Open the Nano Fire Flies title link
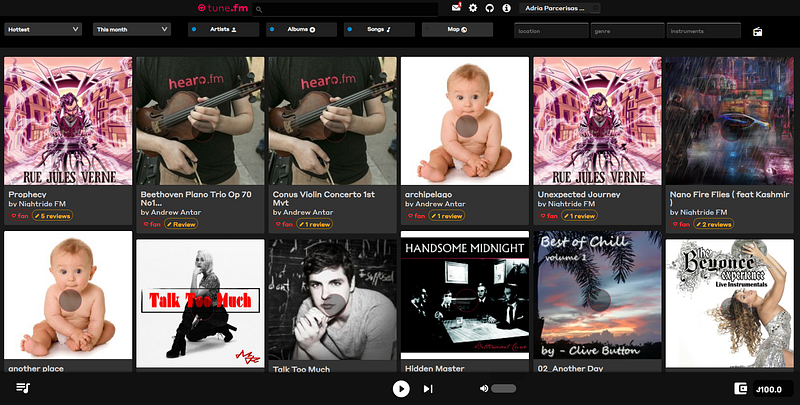Viewport: 800px width, 405px height. 730,198
